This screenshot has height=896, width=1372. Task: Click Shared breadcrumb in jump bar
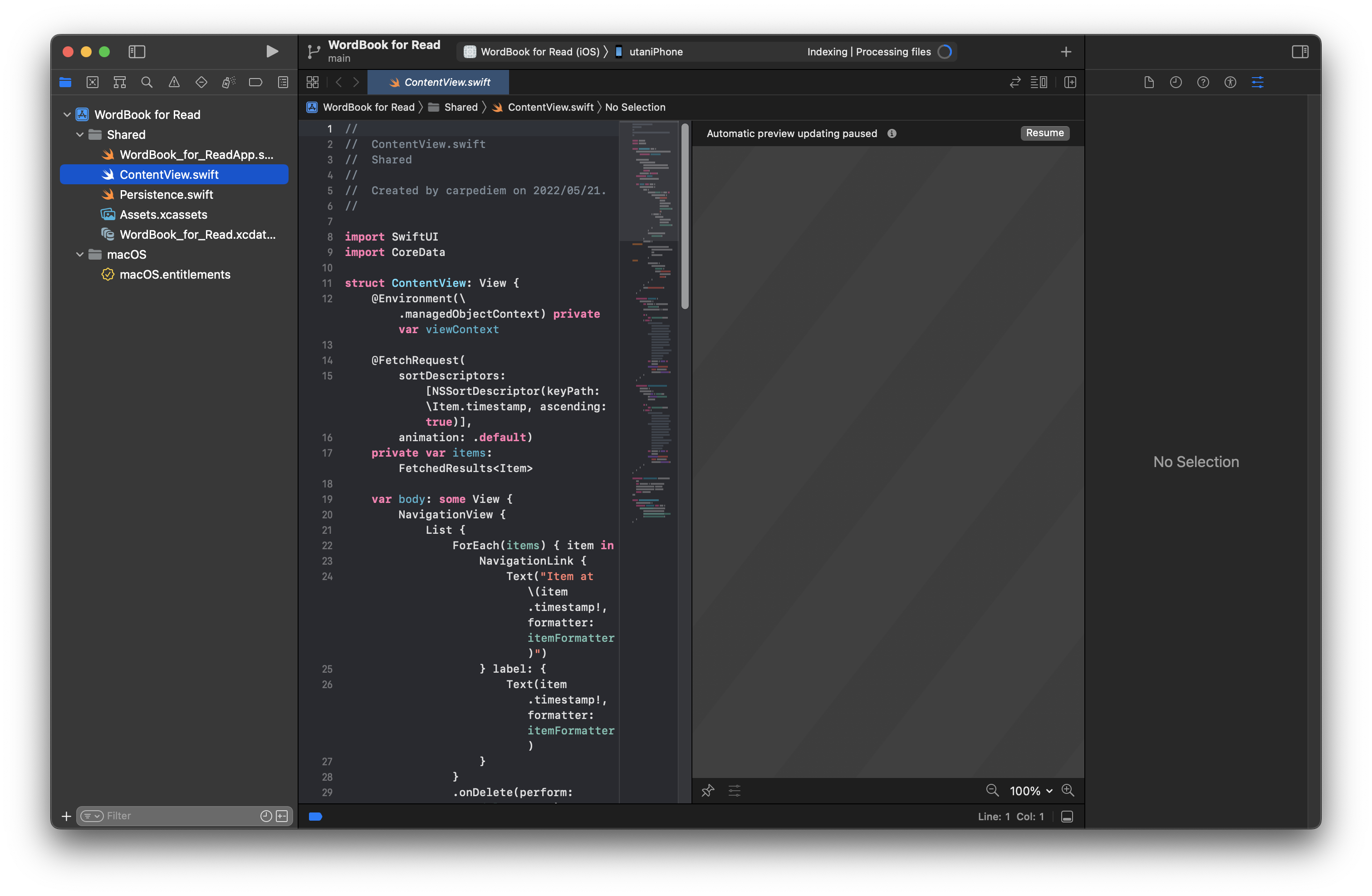click(x=453, y=107)
